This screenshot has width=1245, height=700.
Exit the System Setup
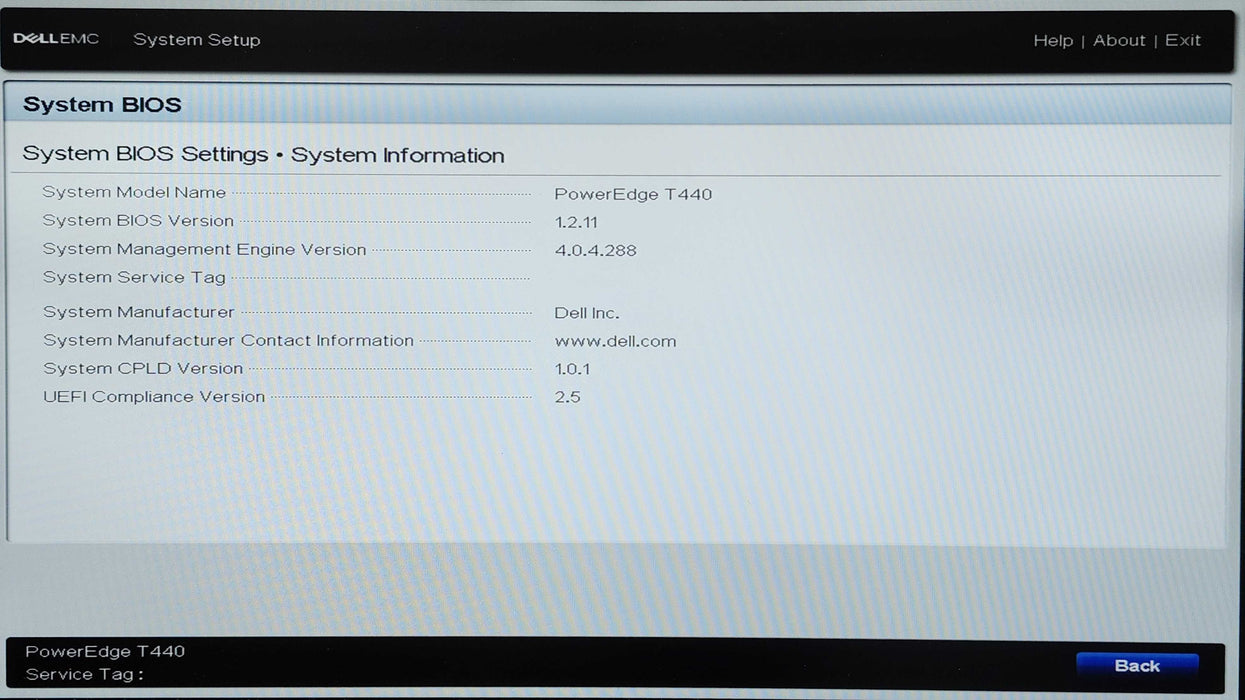[1182, 40]
